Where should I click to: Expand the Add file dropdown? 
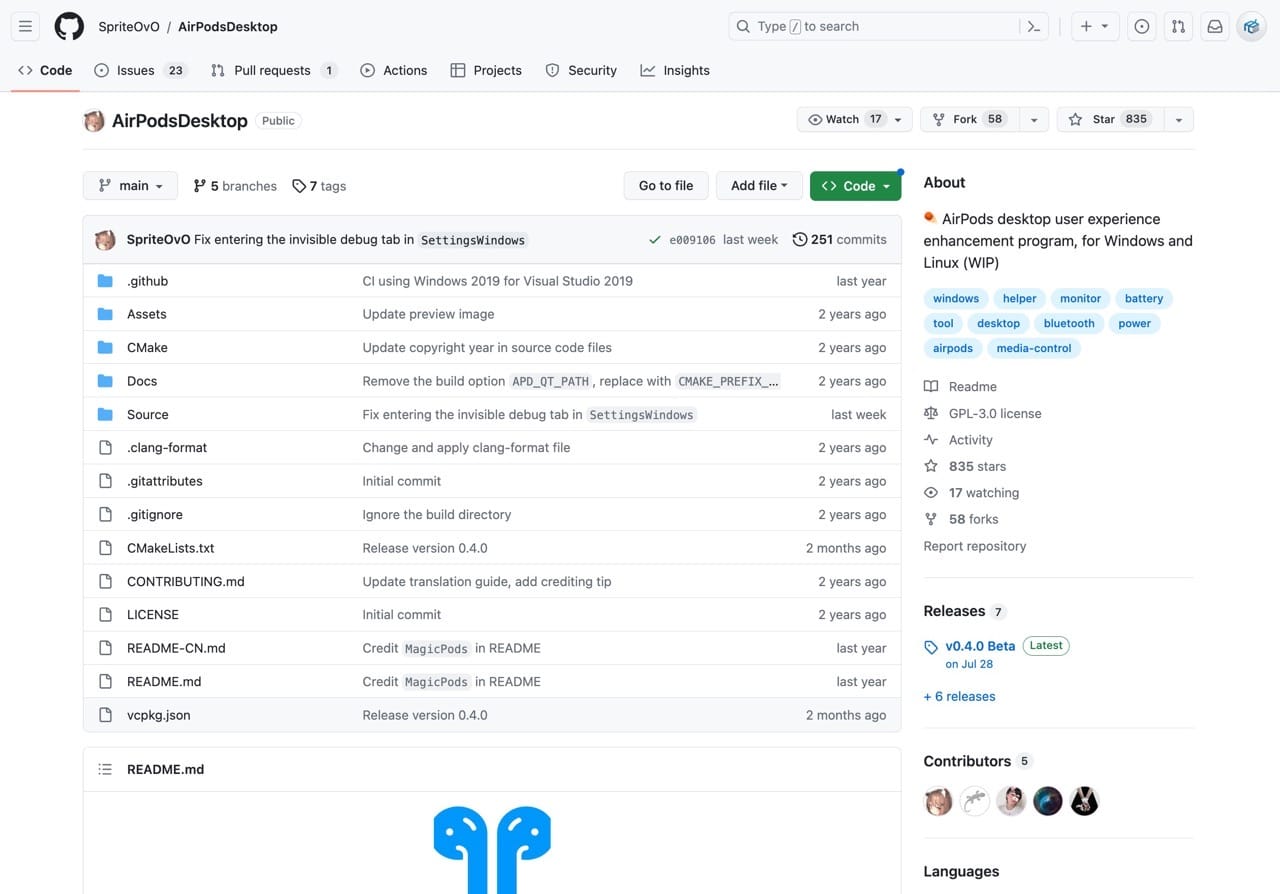pyautogui.click(x=759, y=186)
